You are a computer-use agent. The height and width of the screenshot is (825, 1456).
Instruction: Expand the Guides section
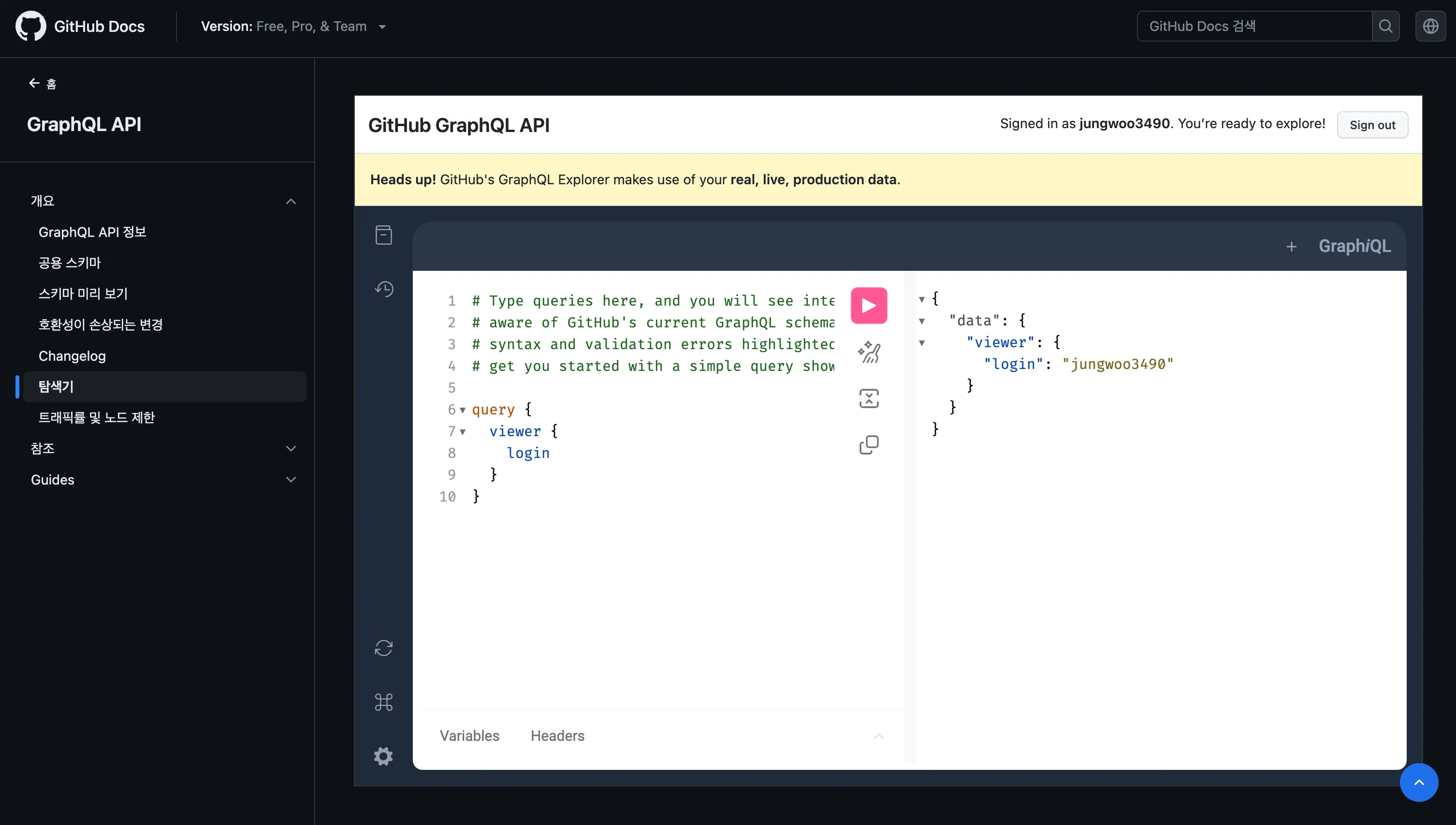pyautogui.click(x=291, y=480)
